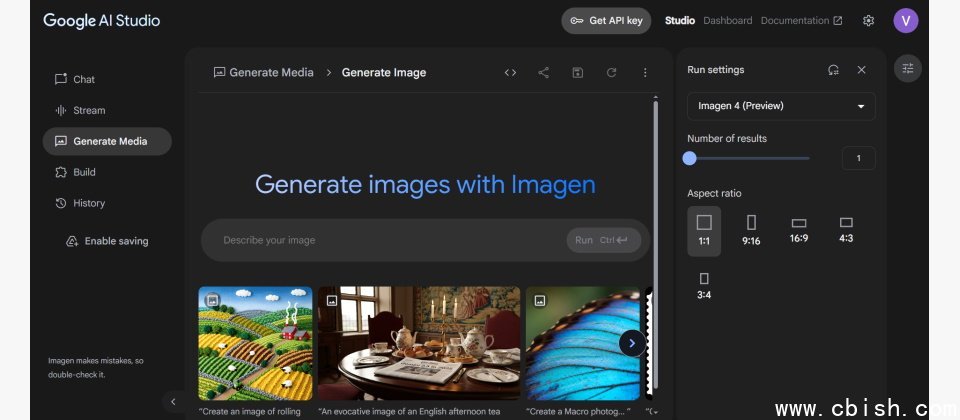Screen dimensions: 960x420
Task: Open History in the sidebar
Action: [107, 203]
